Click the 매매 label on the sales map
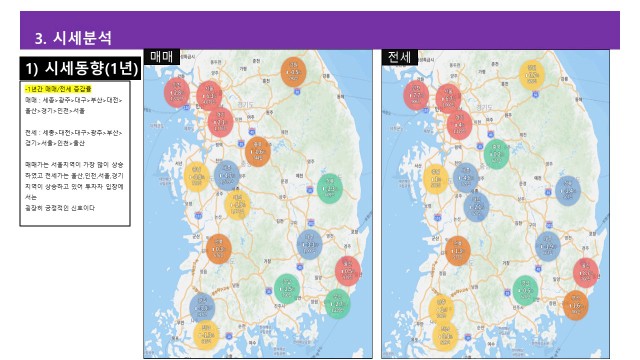This screenshot has height=360, width=640. pyautogui.click(x=162, y=57)
